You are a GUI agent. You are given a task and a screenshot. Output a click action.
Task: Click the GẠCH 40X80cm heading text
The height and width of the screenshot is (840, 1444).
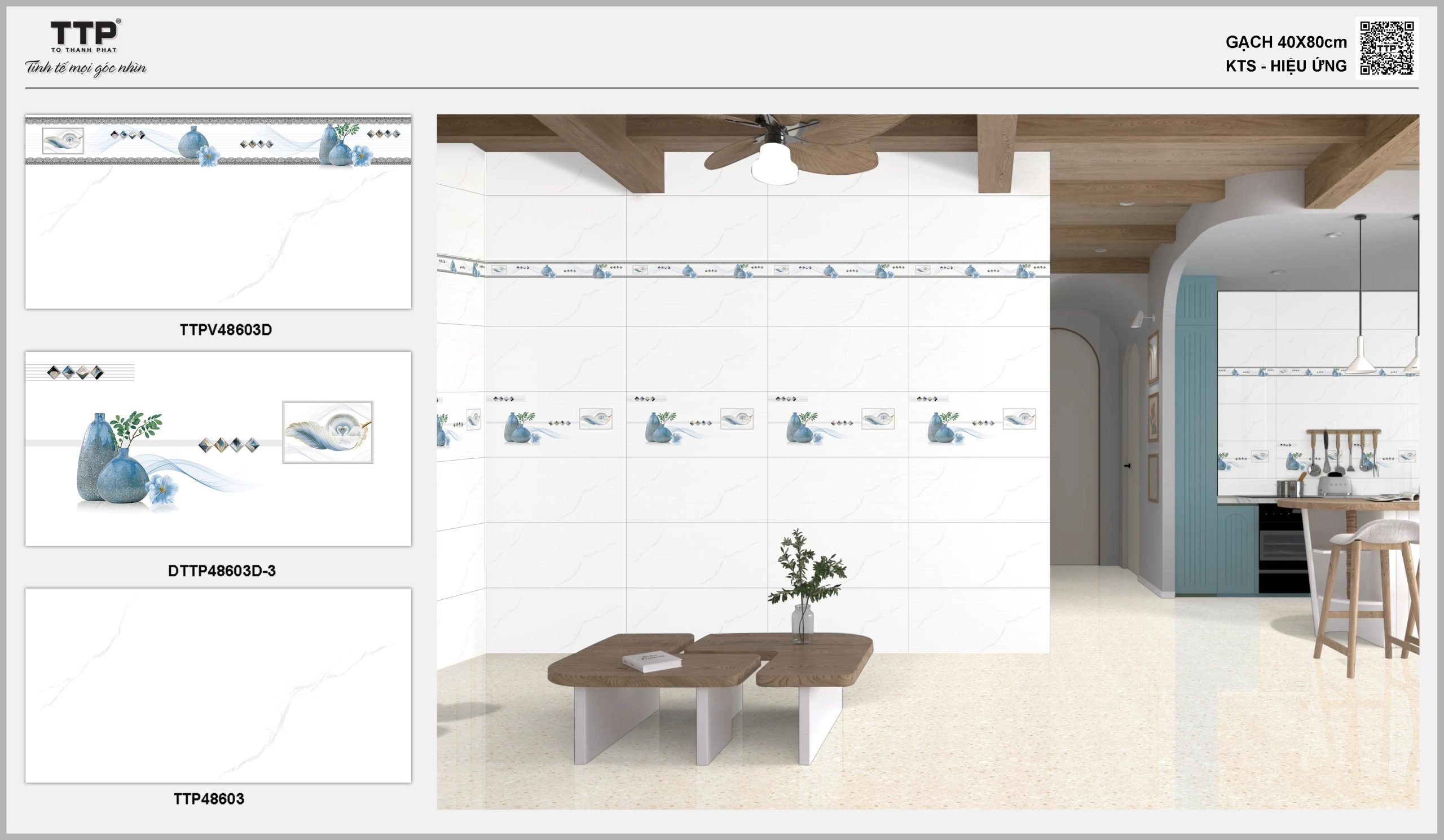point(1286,42)
